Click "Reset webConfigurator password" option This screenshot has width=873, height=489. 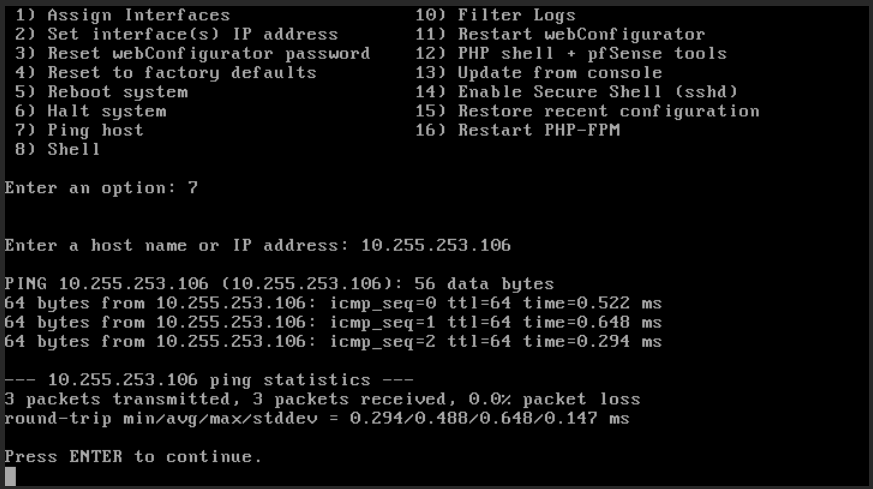pos(208,53)
